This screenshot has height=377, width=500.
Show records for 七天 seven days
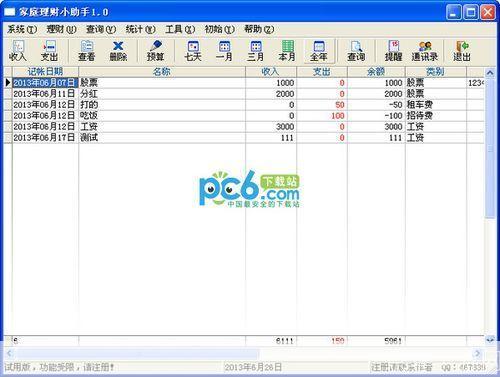(193, 51)
